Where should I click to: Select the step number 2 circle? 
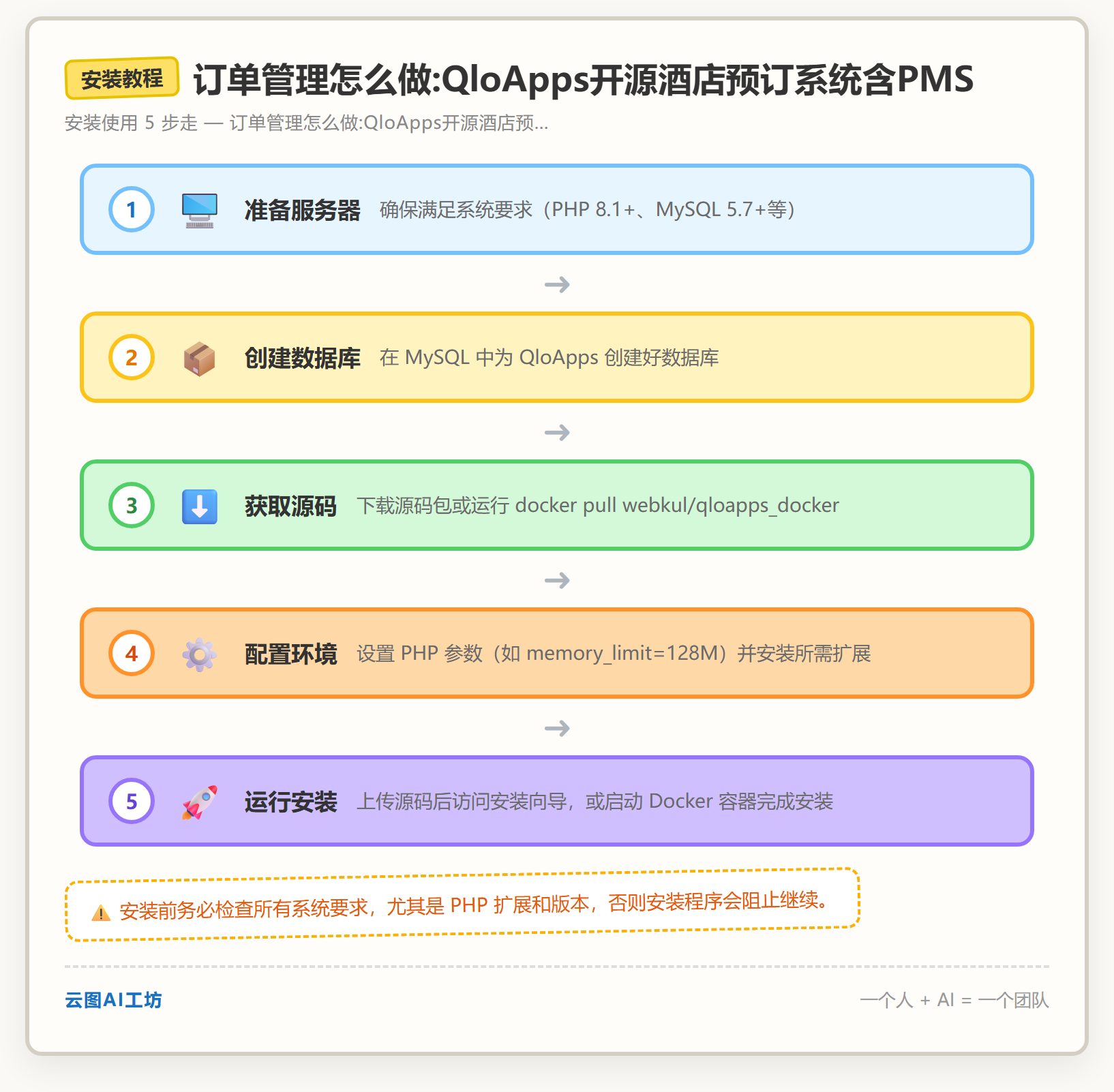[132, 357]
